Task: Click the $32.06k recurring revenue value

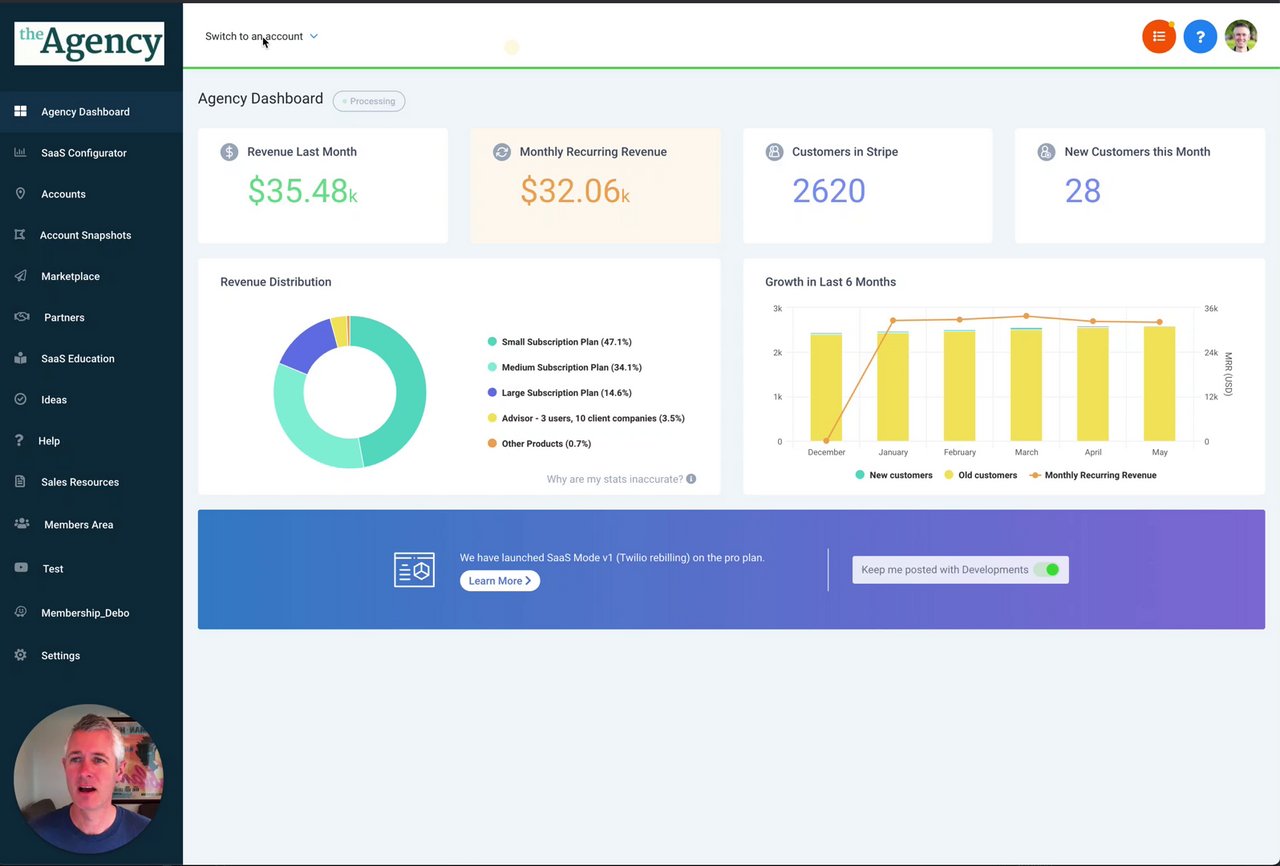Action: click(x=575, y=191)
